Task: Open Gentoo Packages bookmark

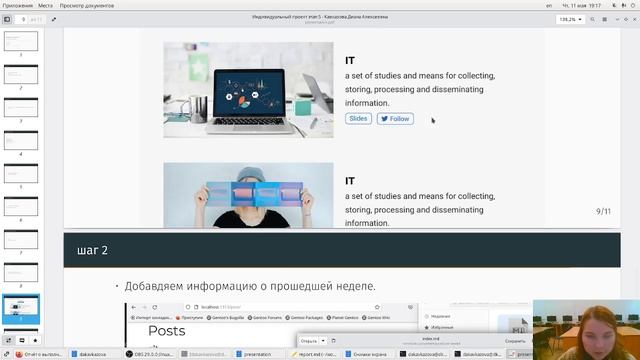Action: tap(304, 318)
